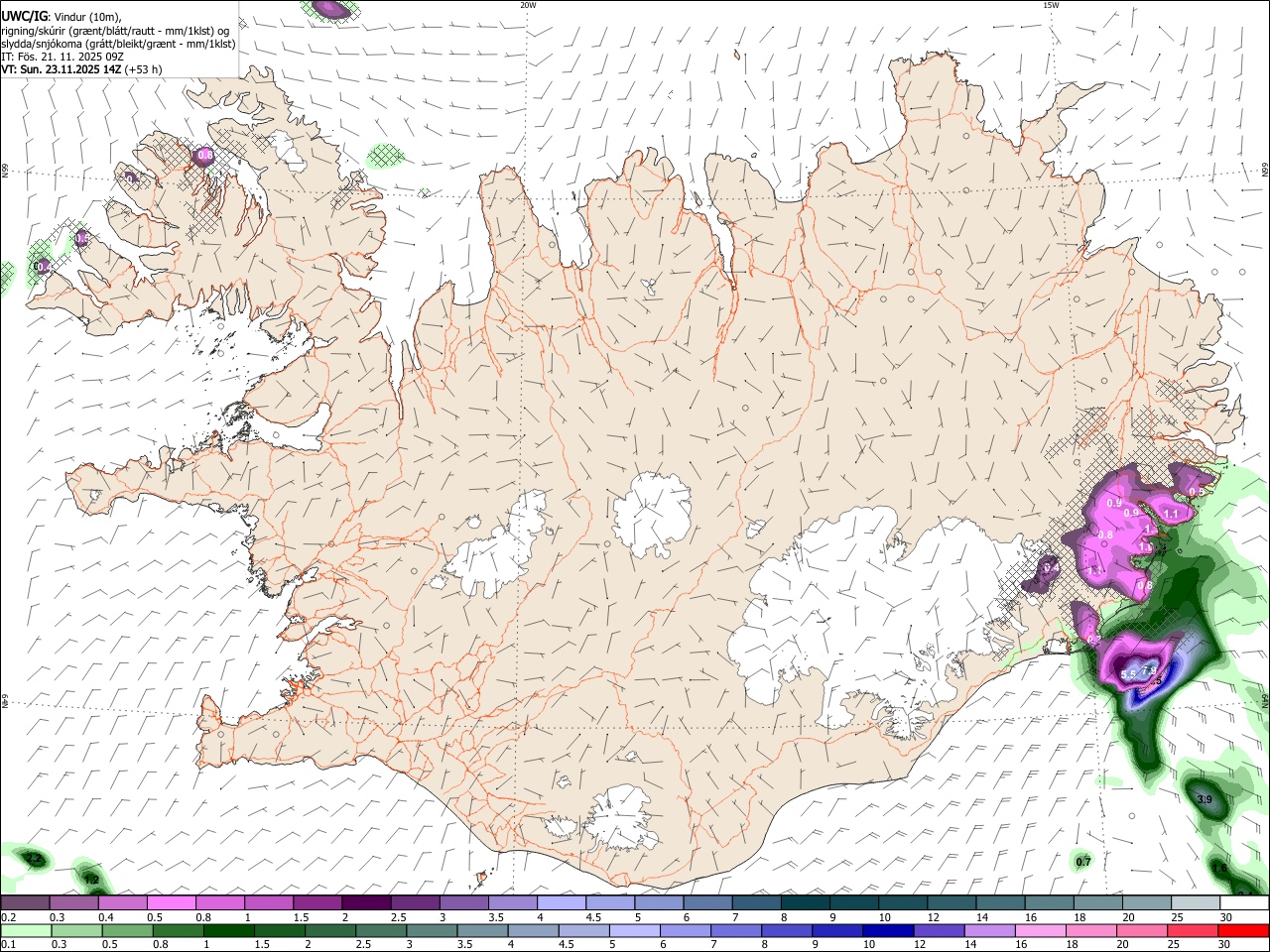The image size is (1270, 952).
Task: Select the 25–30 pale grey snow-scale swatch
Action: [x=1195, y=903]
